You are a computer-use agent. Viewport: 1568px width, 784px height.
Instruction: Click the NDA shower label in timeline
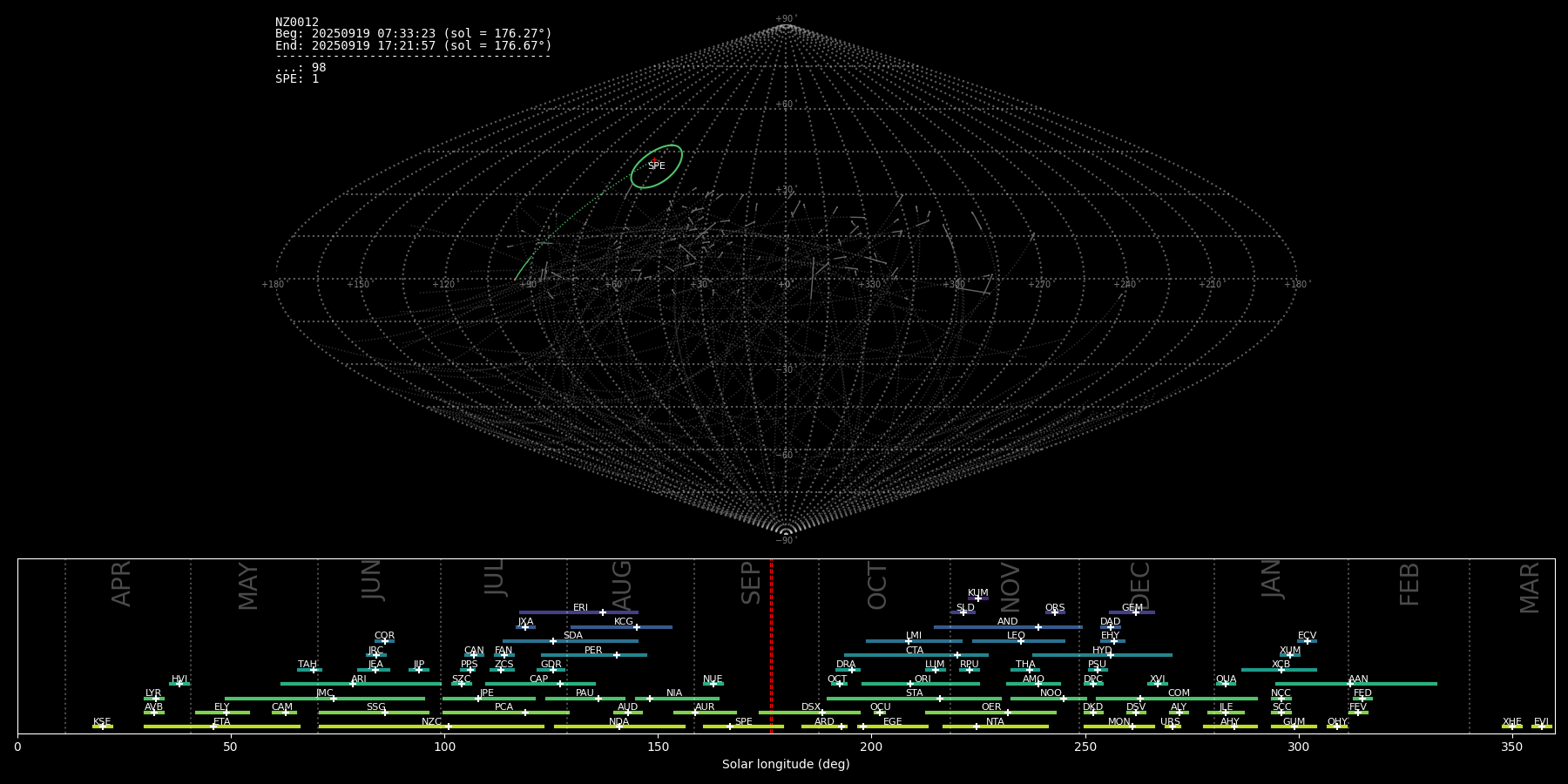tap(619, 721)
